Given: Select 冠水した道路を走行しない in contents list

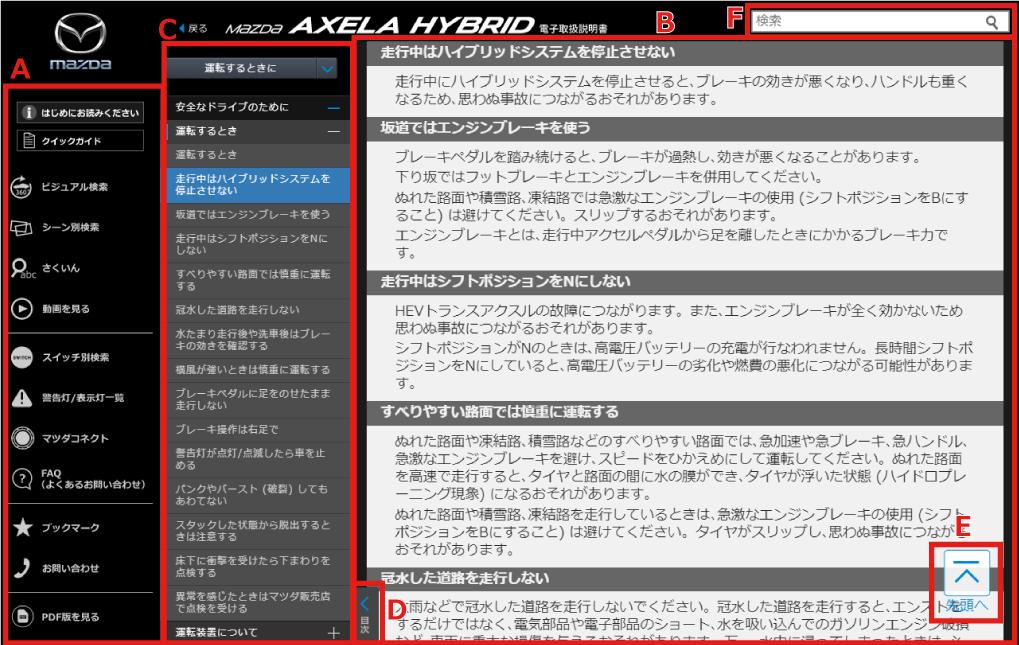Looking at the screenshot, I should tap(237, 310).
